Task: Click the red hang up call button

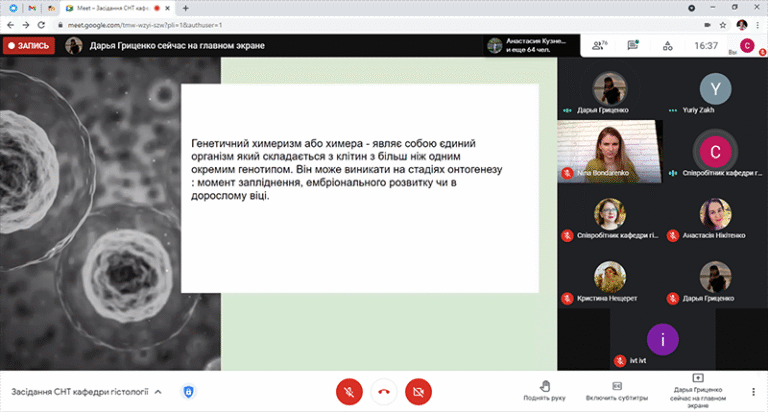Action: coord(383,390)
